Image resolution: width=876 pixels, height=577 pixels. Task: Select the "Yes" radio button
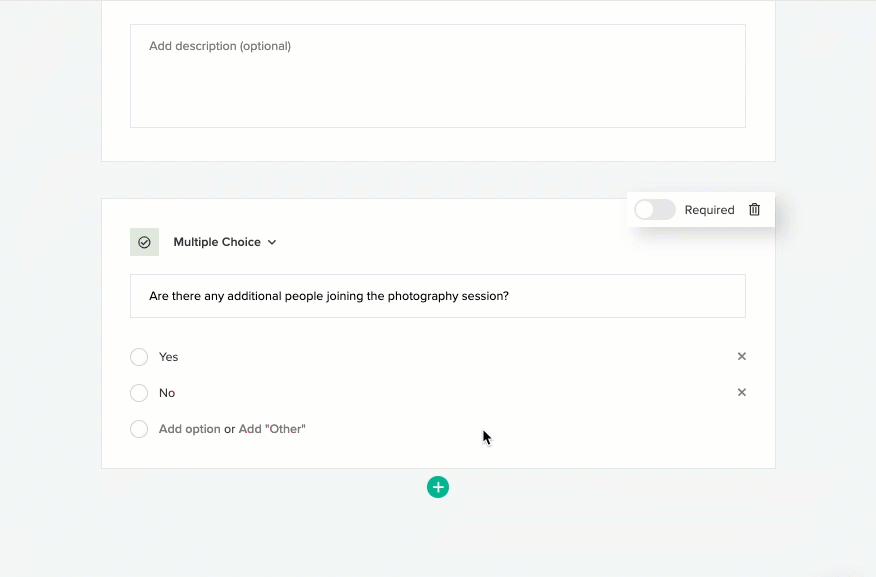[139, 357]
